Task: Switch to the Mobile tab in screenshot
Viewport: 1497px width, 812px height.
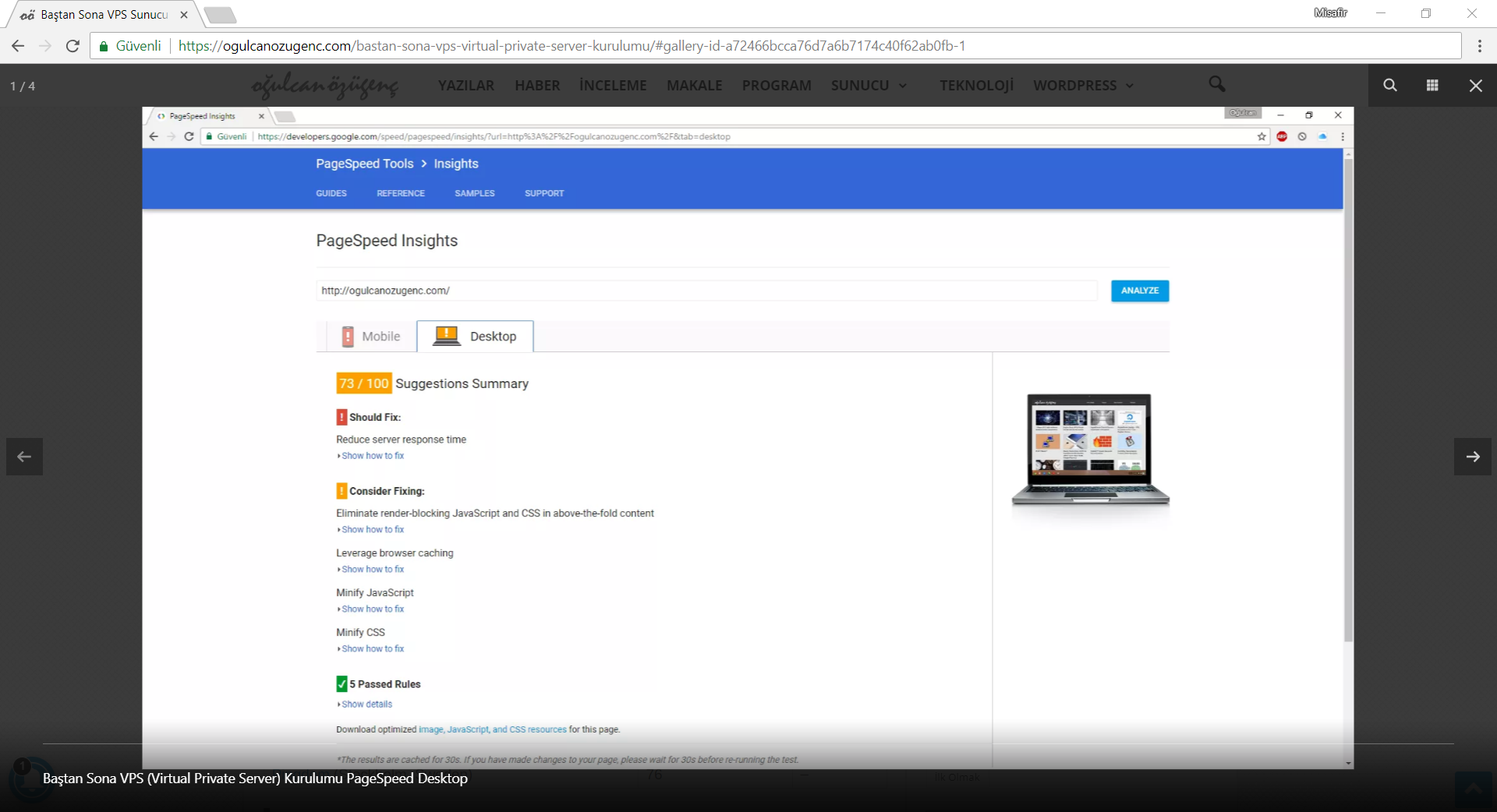Action: point(372,337)
